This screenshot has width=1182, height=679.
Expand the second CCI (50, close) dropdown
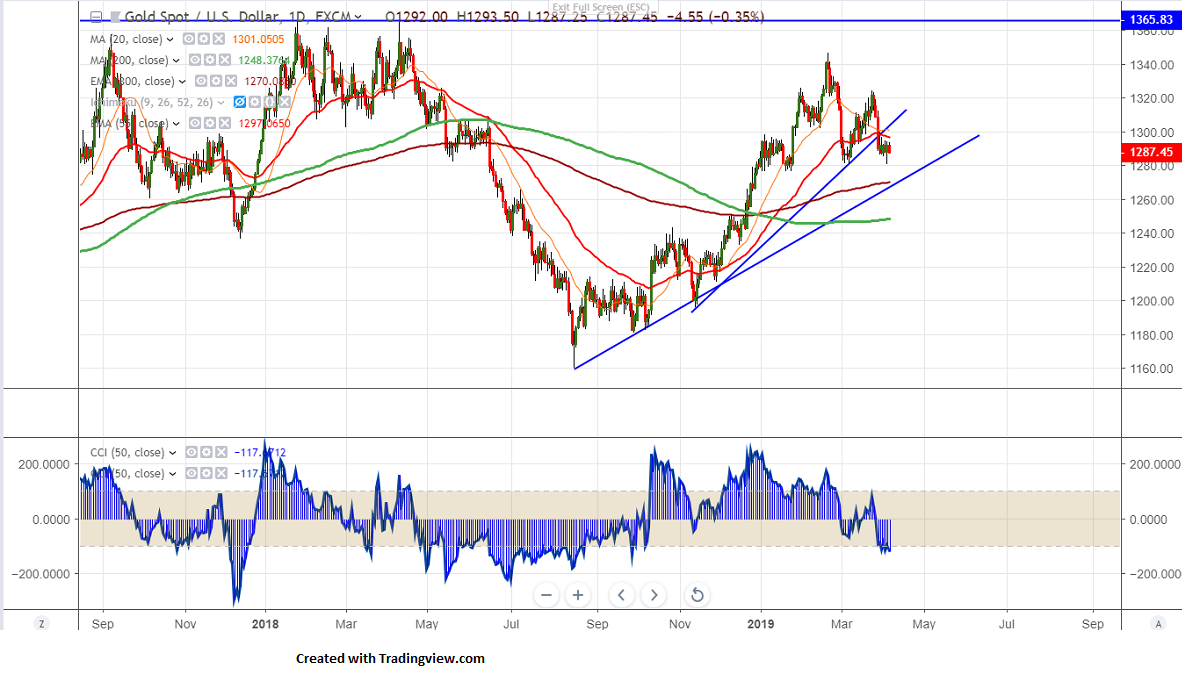pos(173,474)
